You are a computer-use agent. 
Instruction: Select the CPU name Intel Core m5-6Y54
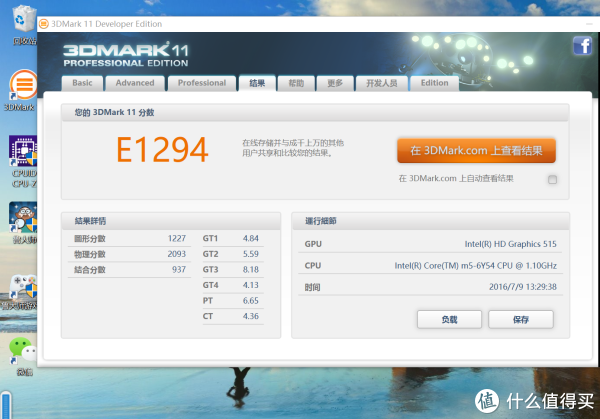pyautogui.click(x=476, y=266)
